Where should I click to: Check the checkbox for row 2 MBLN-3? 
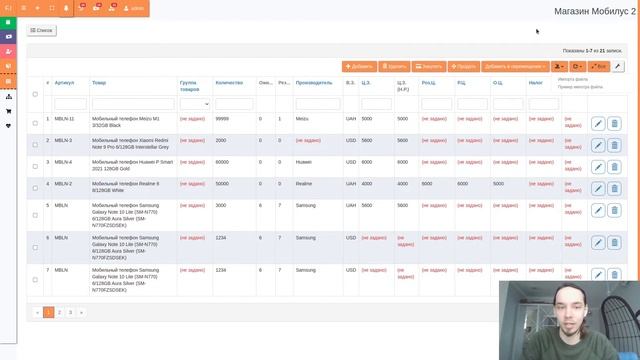click(35, 145)
